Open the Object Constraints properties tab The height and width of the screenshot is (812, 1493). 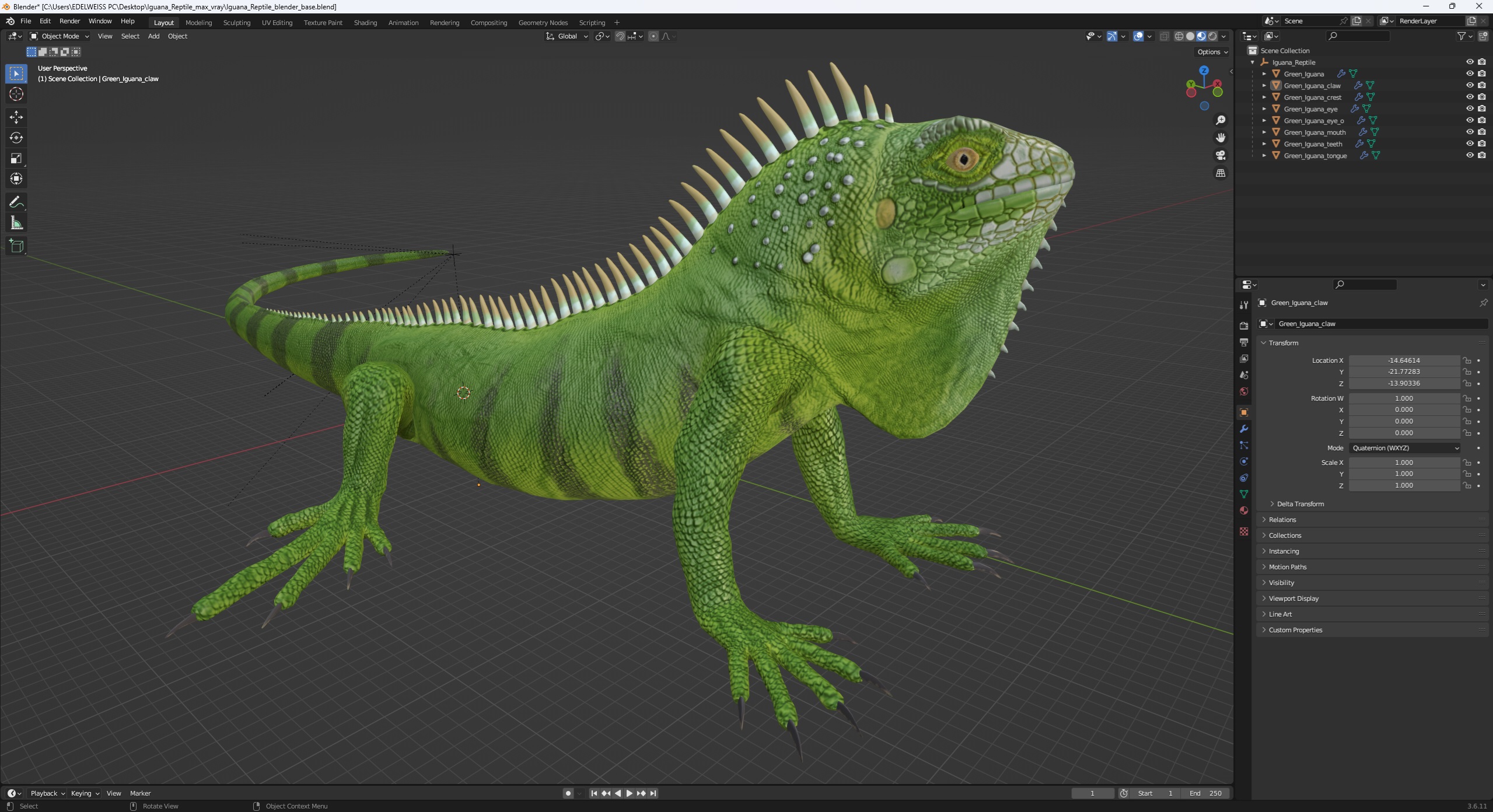click(x=1244, y=478)
